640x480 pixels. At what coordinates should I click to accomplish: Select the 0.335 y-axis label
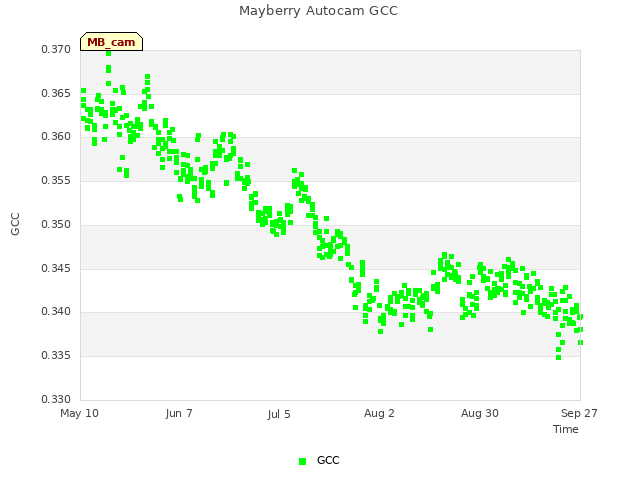pos(56,356)
